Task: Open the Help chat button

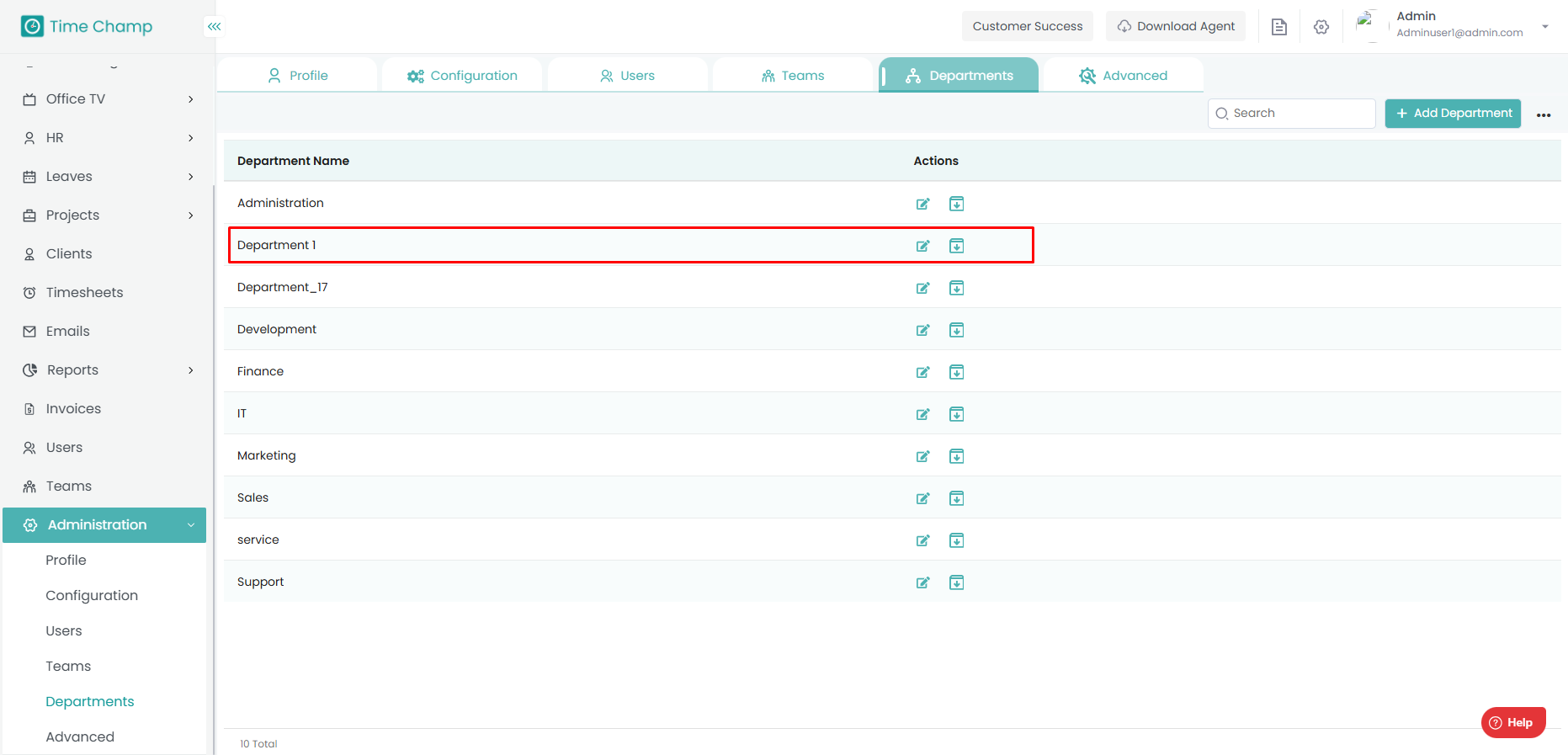Action: [x=1513, y=722]
